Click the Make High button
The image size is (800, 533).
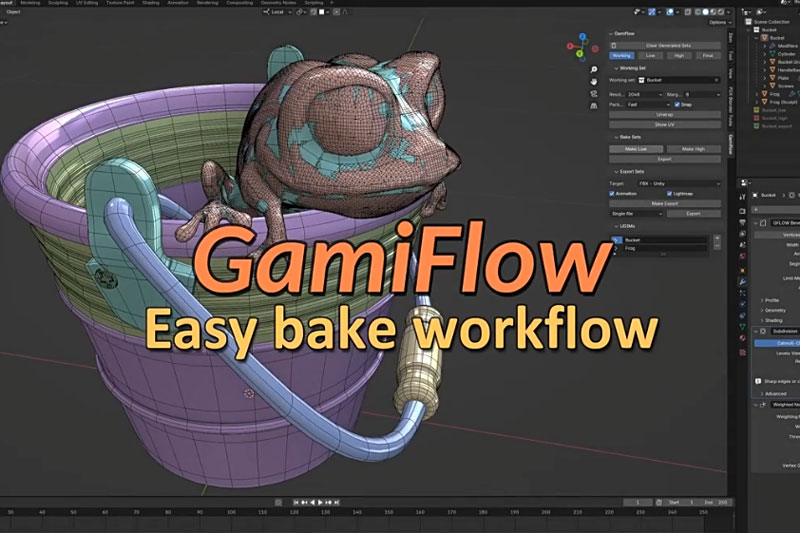(x=693, y=149)
